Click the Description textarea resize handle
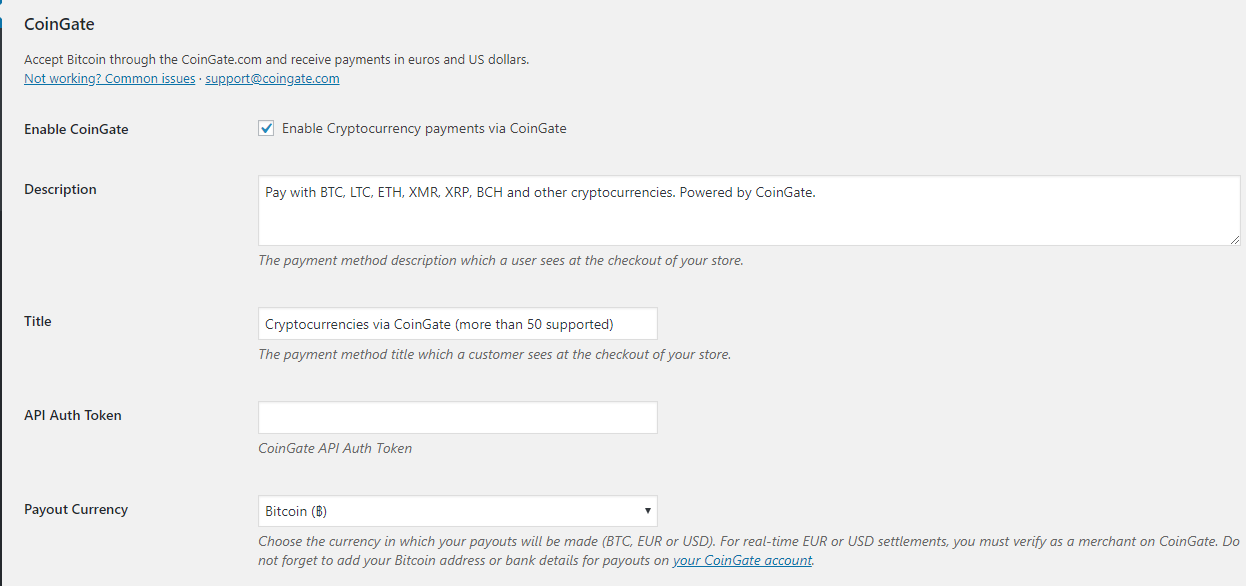This screenshot has width=1246, height=586. [x=1235, y=240]
